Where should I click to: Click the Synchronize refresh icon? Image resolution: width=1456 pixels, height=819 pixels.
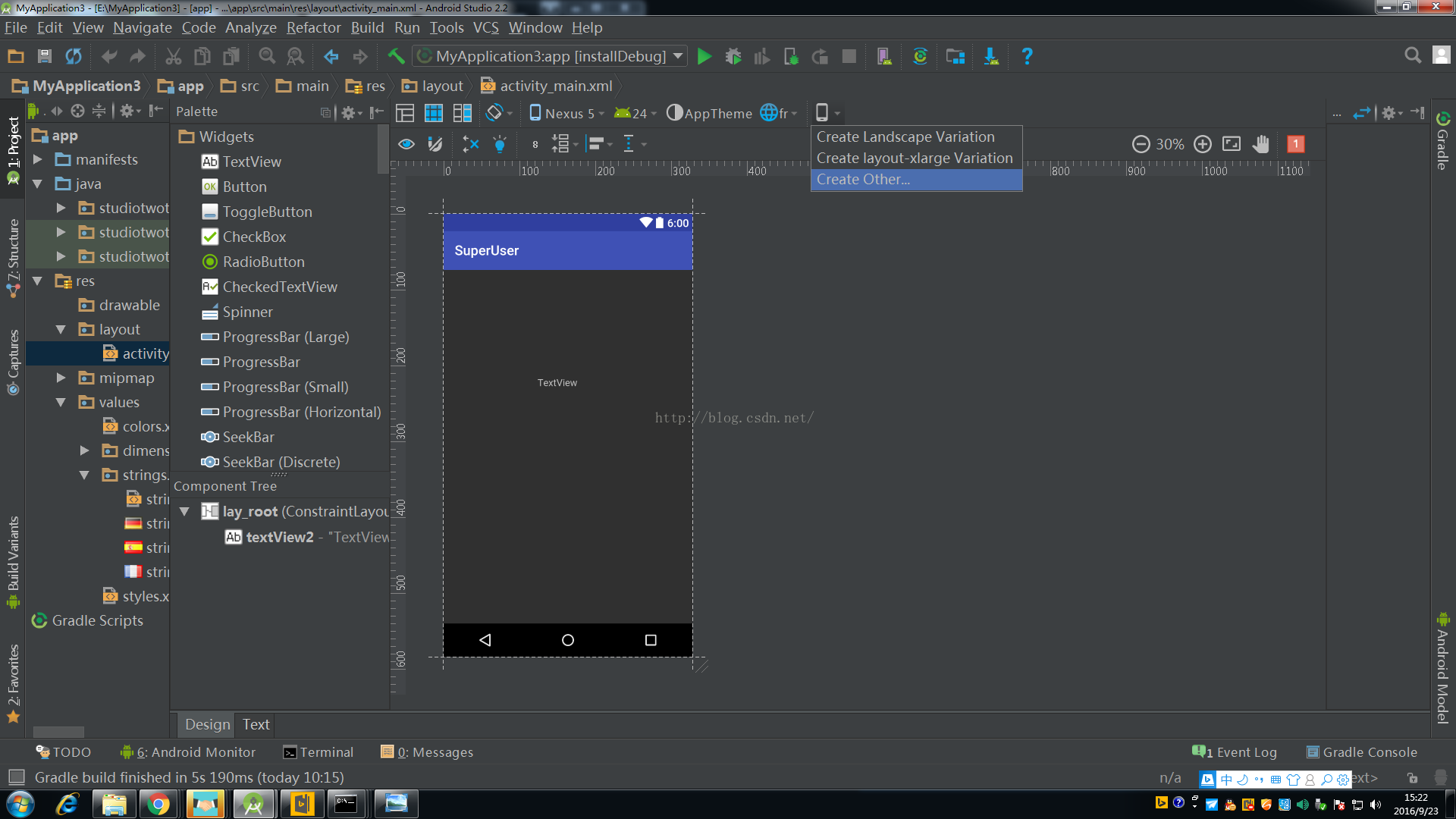(74, 56)
